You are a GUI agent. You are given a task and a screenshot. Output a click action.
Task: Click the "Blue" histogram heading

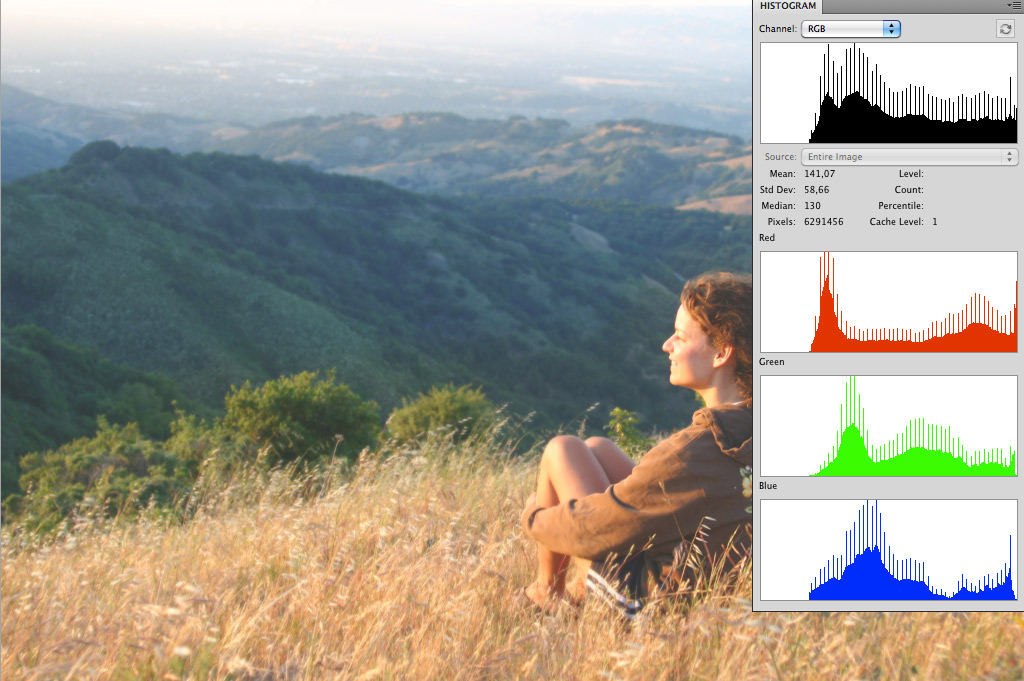tap(768, 486)
